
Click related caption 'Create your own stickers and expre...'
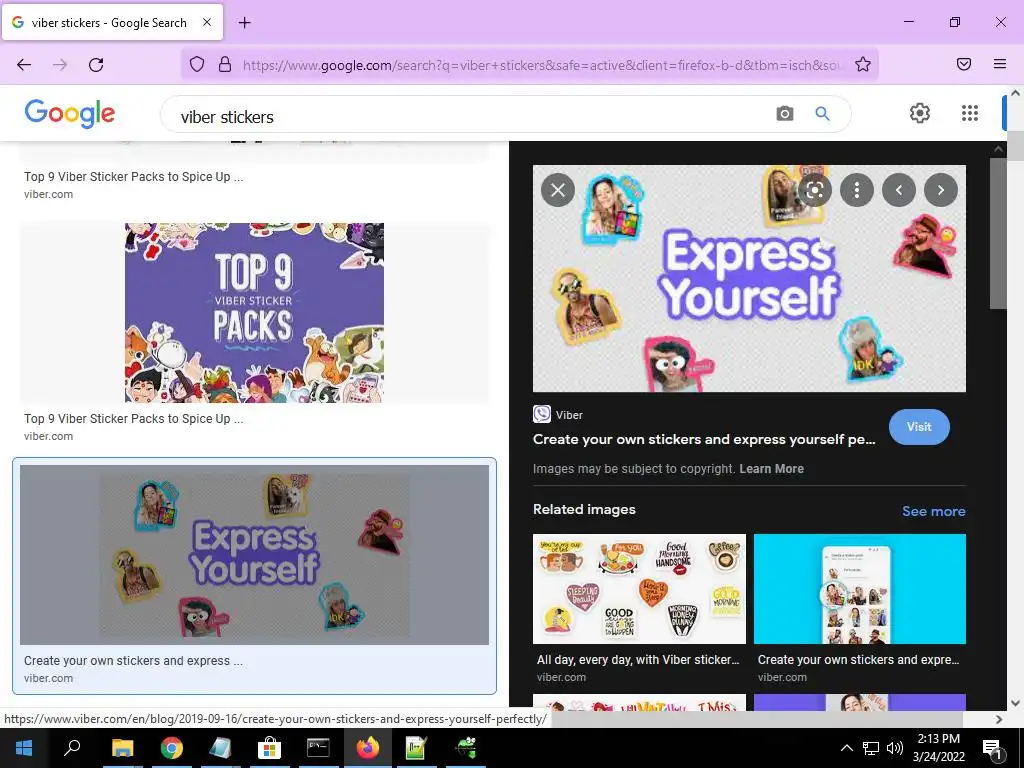point(858,660)
